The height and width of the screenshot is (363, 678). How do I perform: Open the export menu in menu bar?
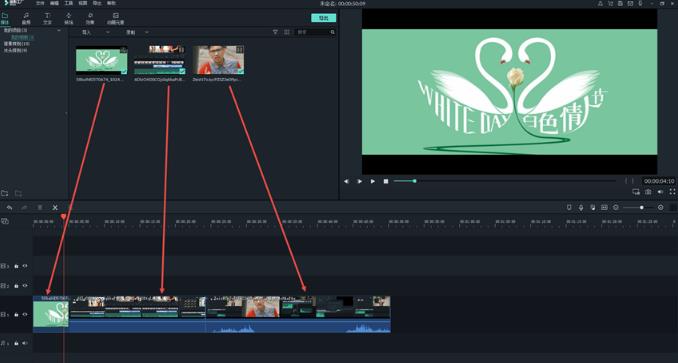pyautogui.click(x=97, y=3)
